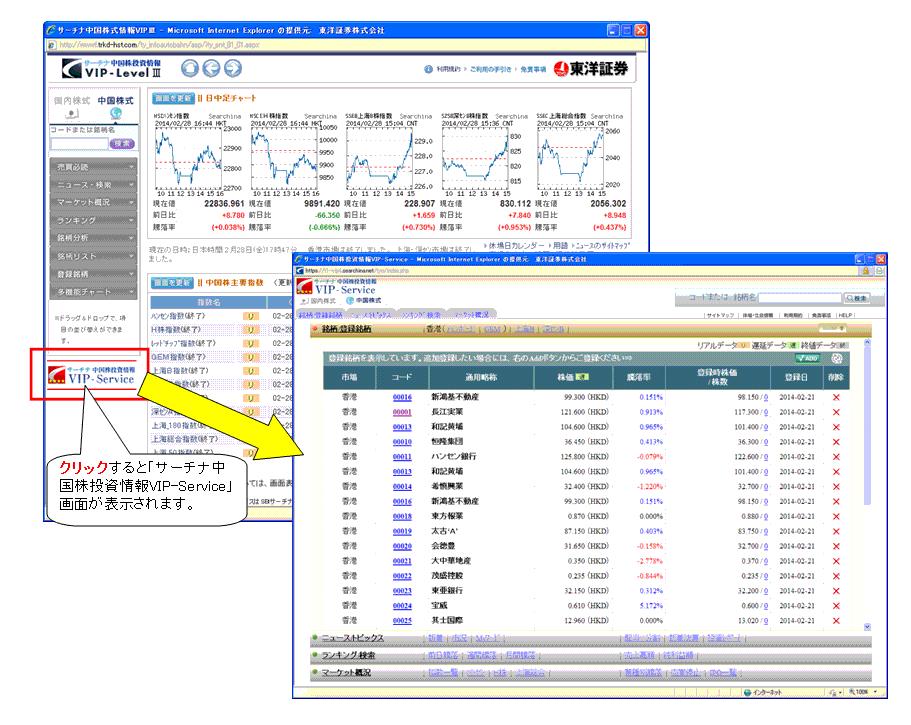Open stock code link 00016
The height and width of the screenshot is (725, 911).
402,397
